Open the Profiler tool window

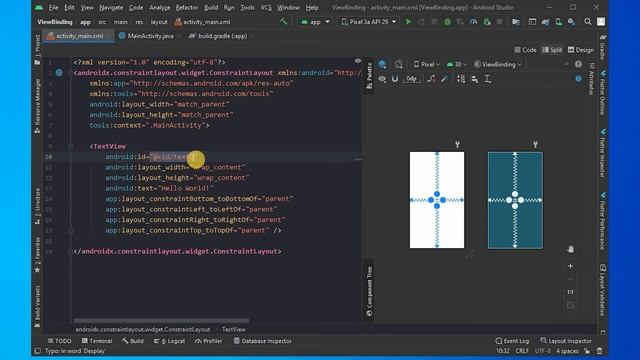click(x=209, y=341)
